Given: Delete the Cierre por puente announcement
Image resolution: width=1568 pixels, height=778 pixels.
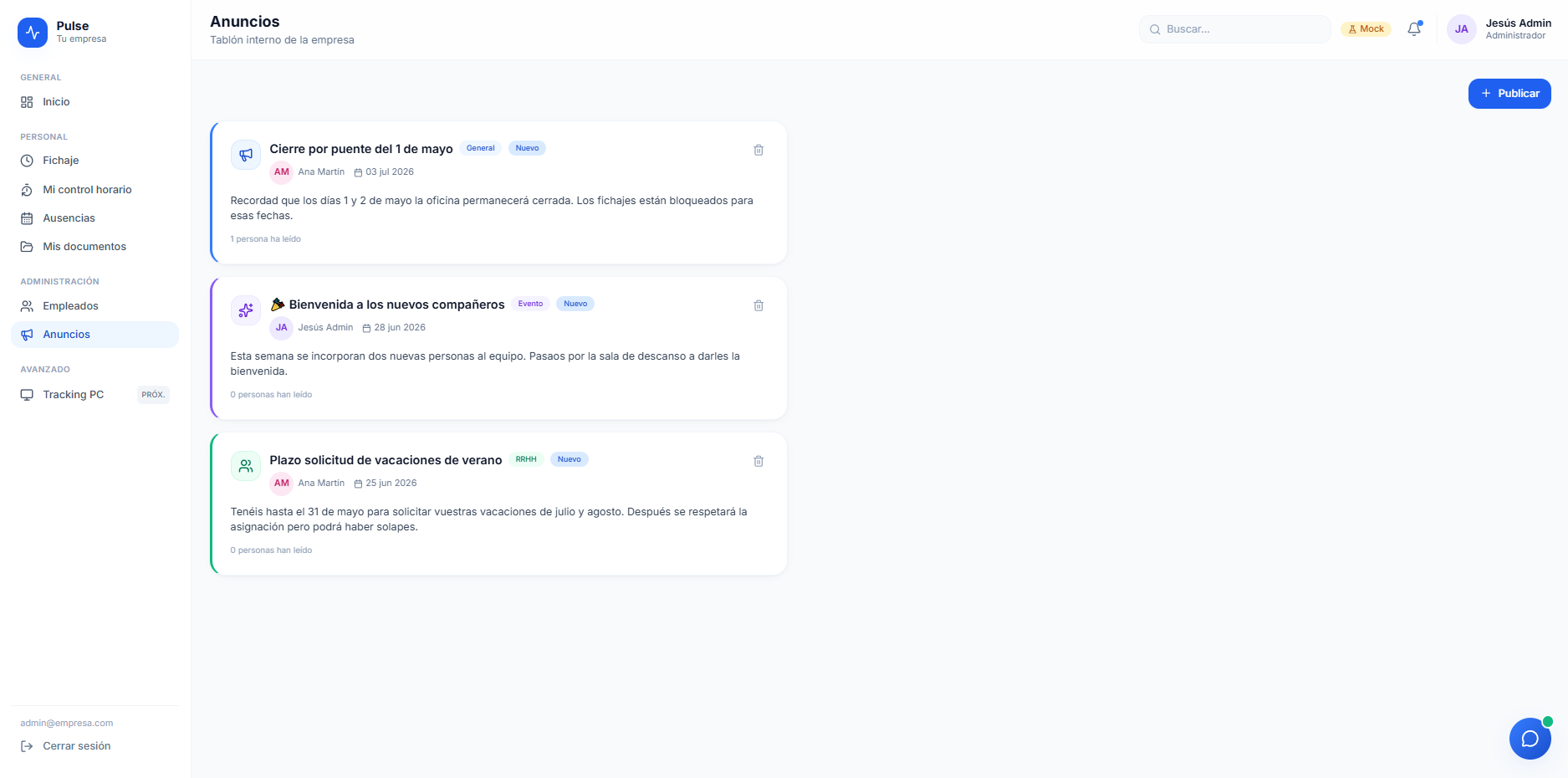Looking at the screenshot, I should pyautogui.click(x=758, y=150).
